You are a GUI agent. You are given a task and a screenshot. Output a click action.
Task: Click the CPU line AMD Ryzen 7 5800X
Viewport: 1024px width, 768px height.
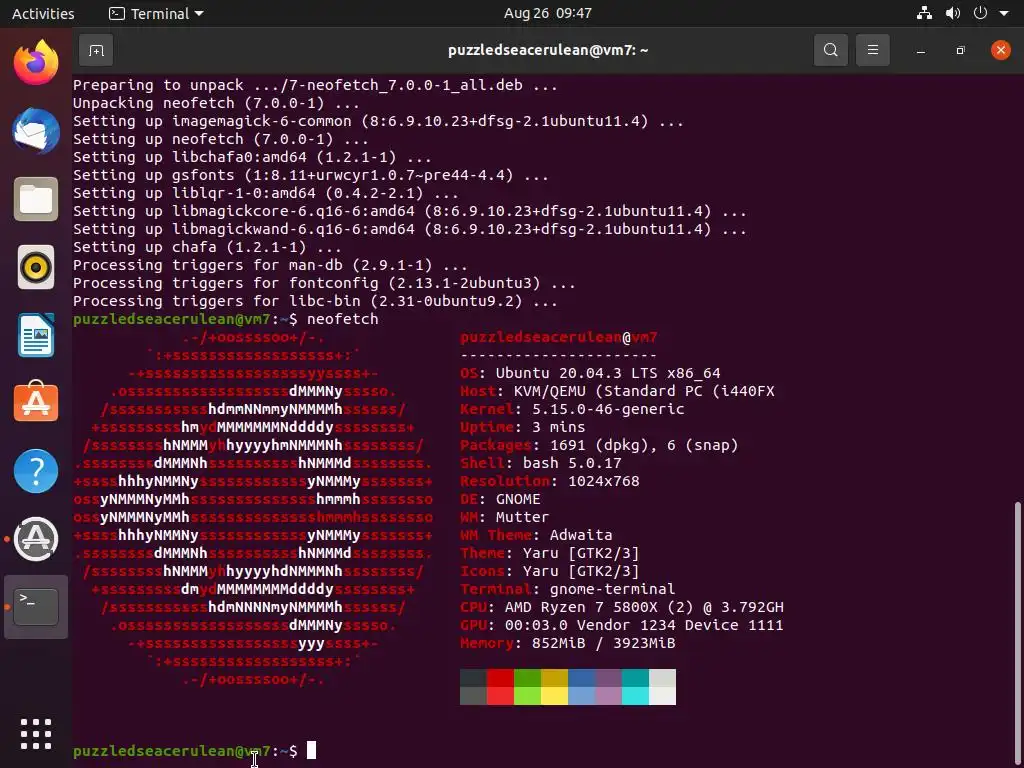click(622, 607)
